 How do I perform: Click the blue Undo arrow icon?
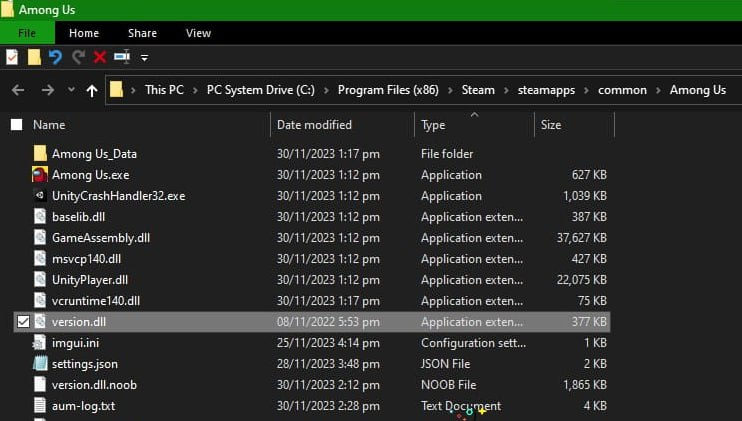click(55, 57)
